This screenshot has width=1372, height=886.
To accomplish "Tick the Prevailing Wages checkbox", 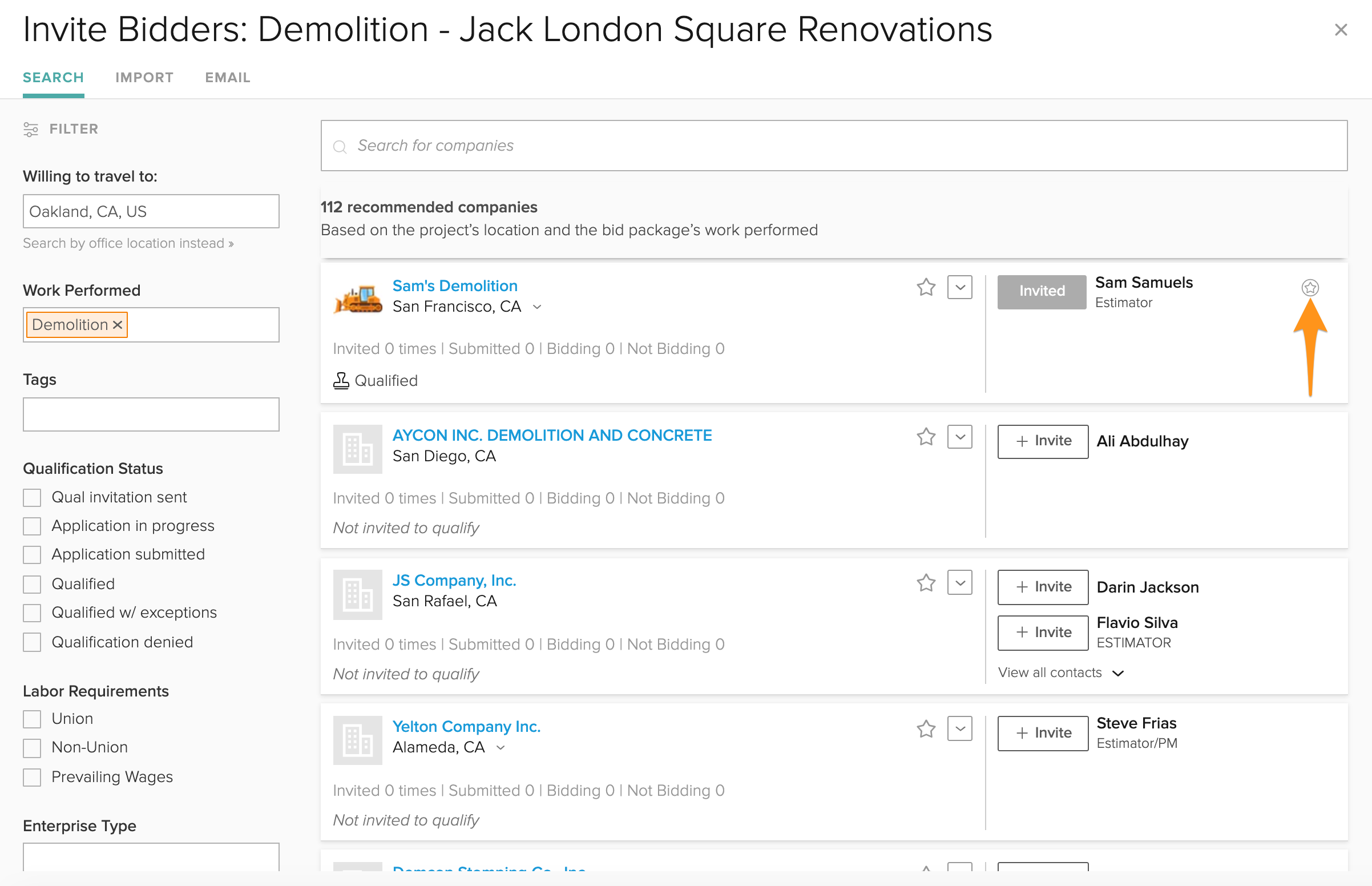I will 32,778.
